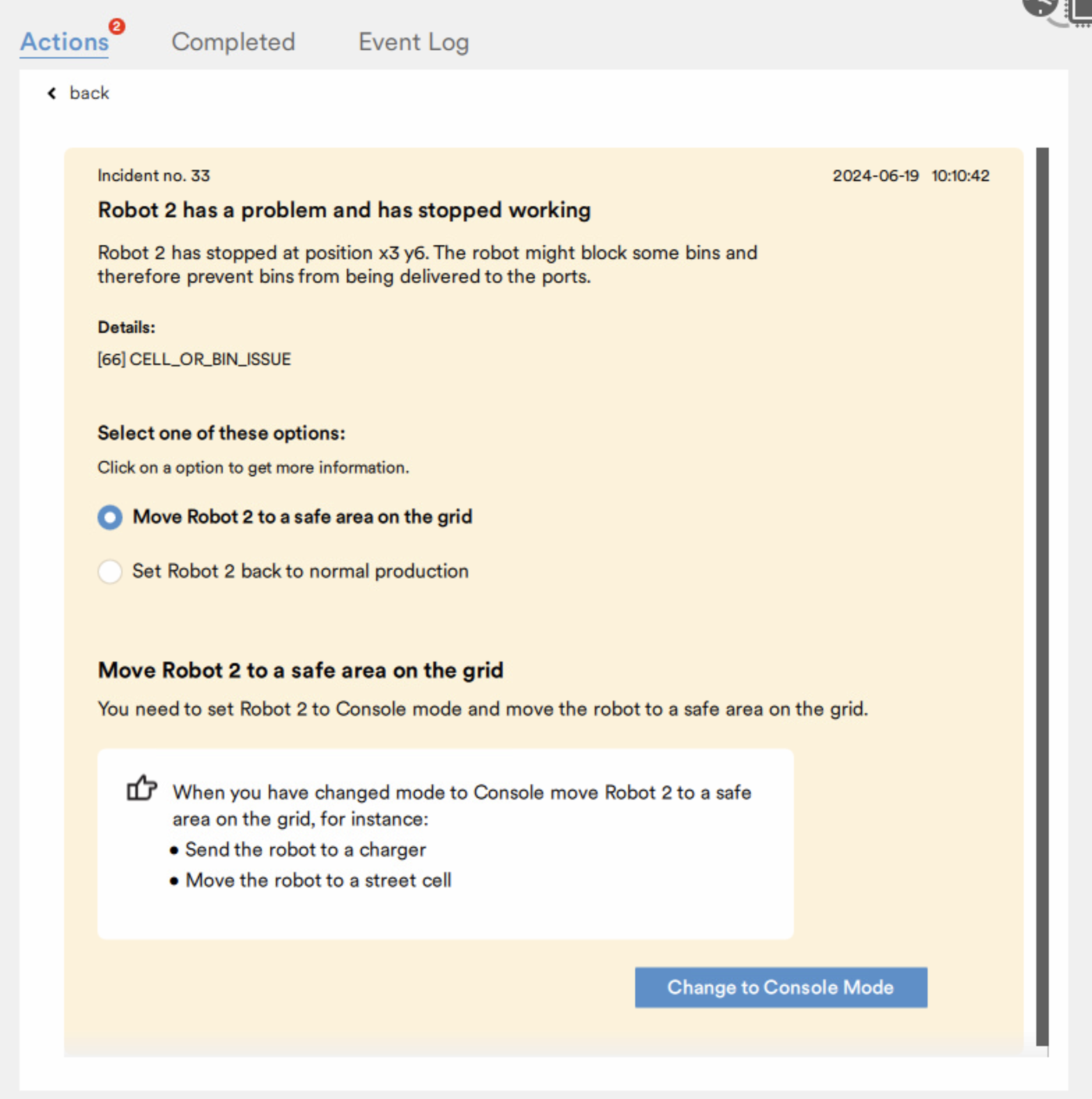The height and width of the screenshot is (1099, 1092).
Task: Click the You need to set Robot 2 to Console mode sentence
Action: 483,709
